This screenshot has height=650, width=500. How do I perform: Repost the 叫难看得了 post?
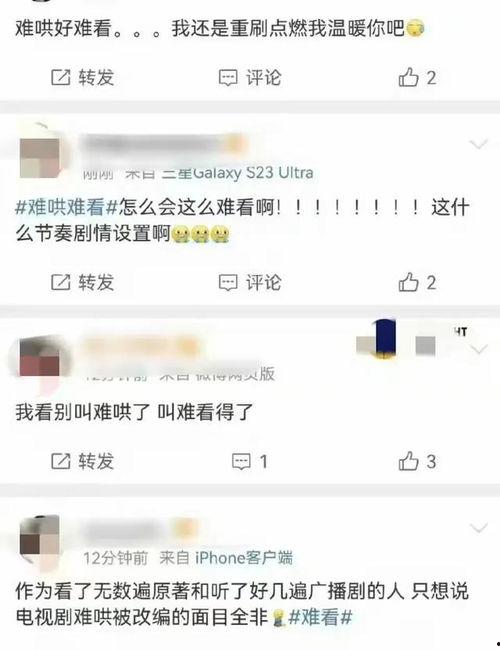(83, 461)
